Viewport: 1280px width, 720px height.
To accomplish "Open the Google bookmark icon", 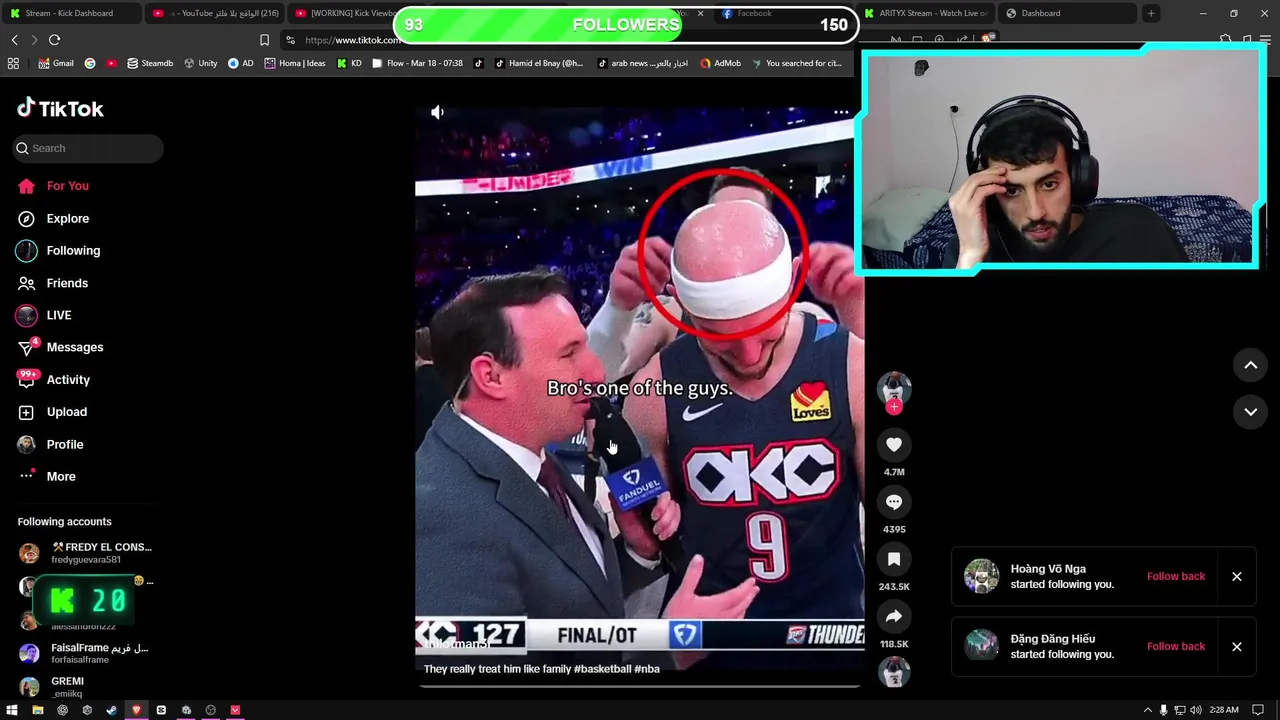I will [90, 63].
